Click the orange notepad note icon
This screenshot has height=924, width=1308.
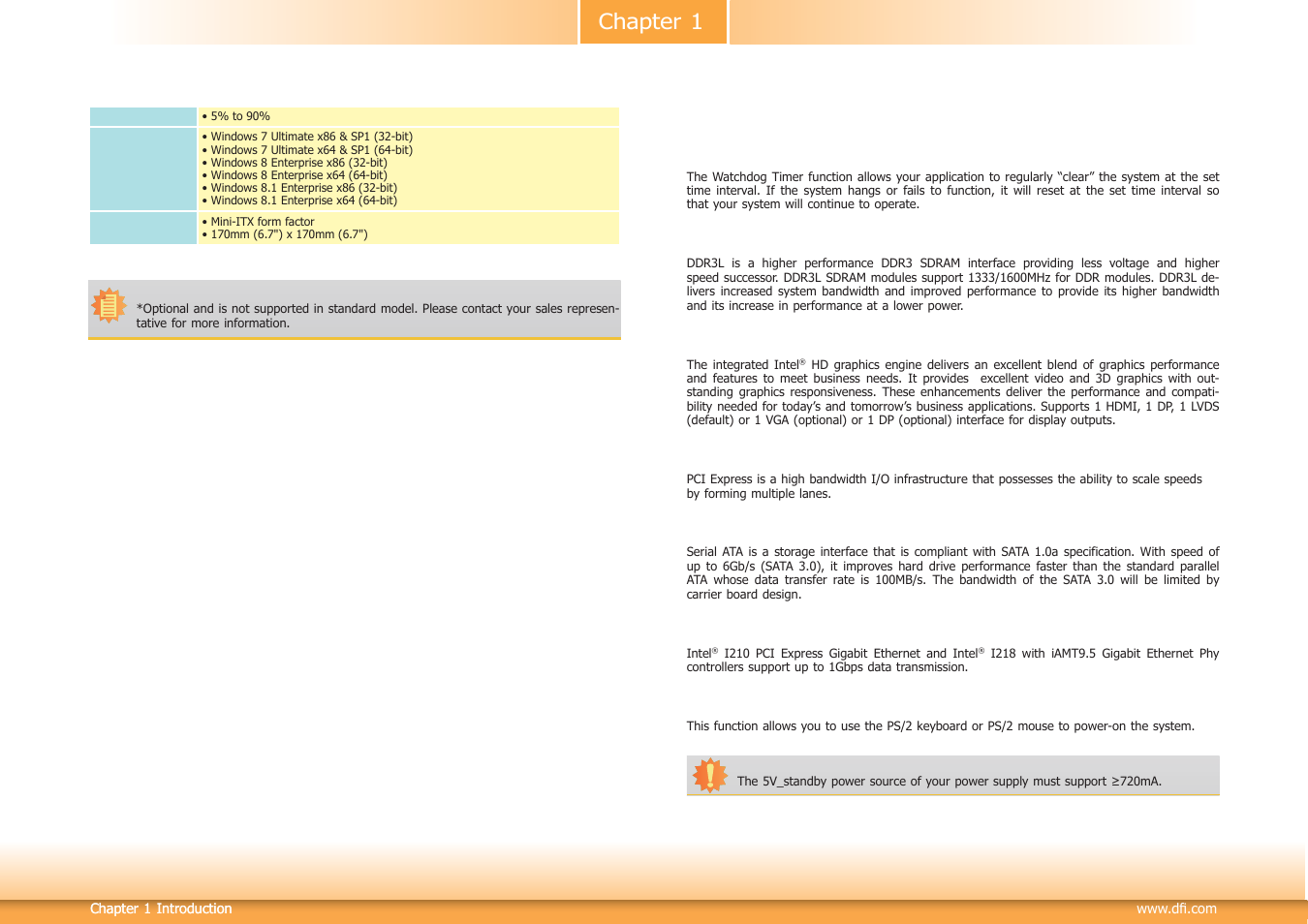109,305
